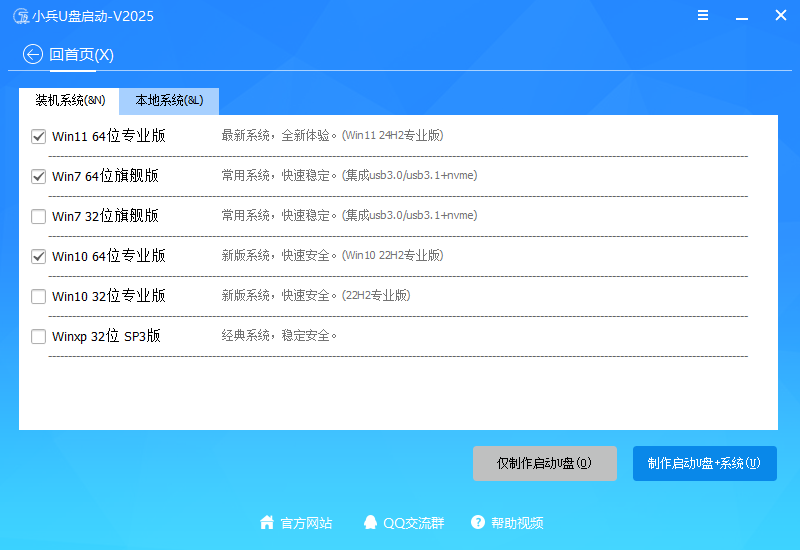Click description 新版系统 (22H2专业版)
This screenshot has width=800, height=550.
(316, 295)
